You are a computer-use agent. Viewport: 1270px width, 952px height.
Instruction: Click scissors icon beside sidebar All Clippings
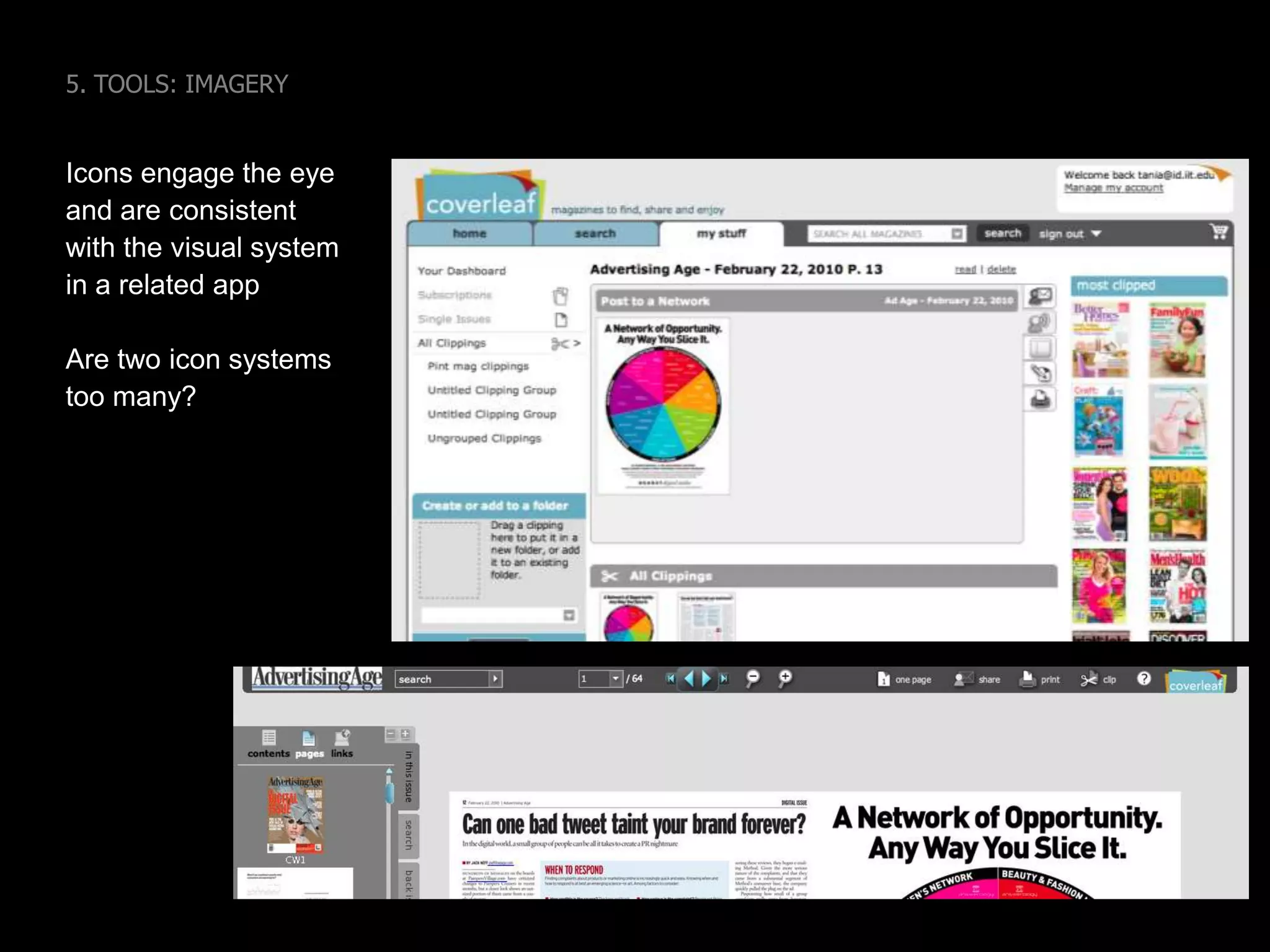(560, 343)
